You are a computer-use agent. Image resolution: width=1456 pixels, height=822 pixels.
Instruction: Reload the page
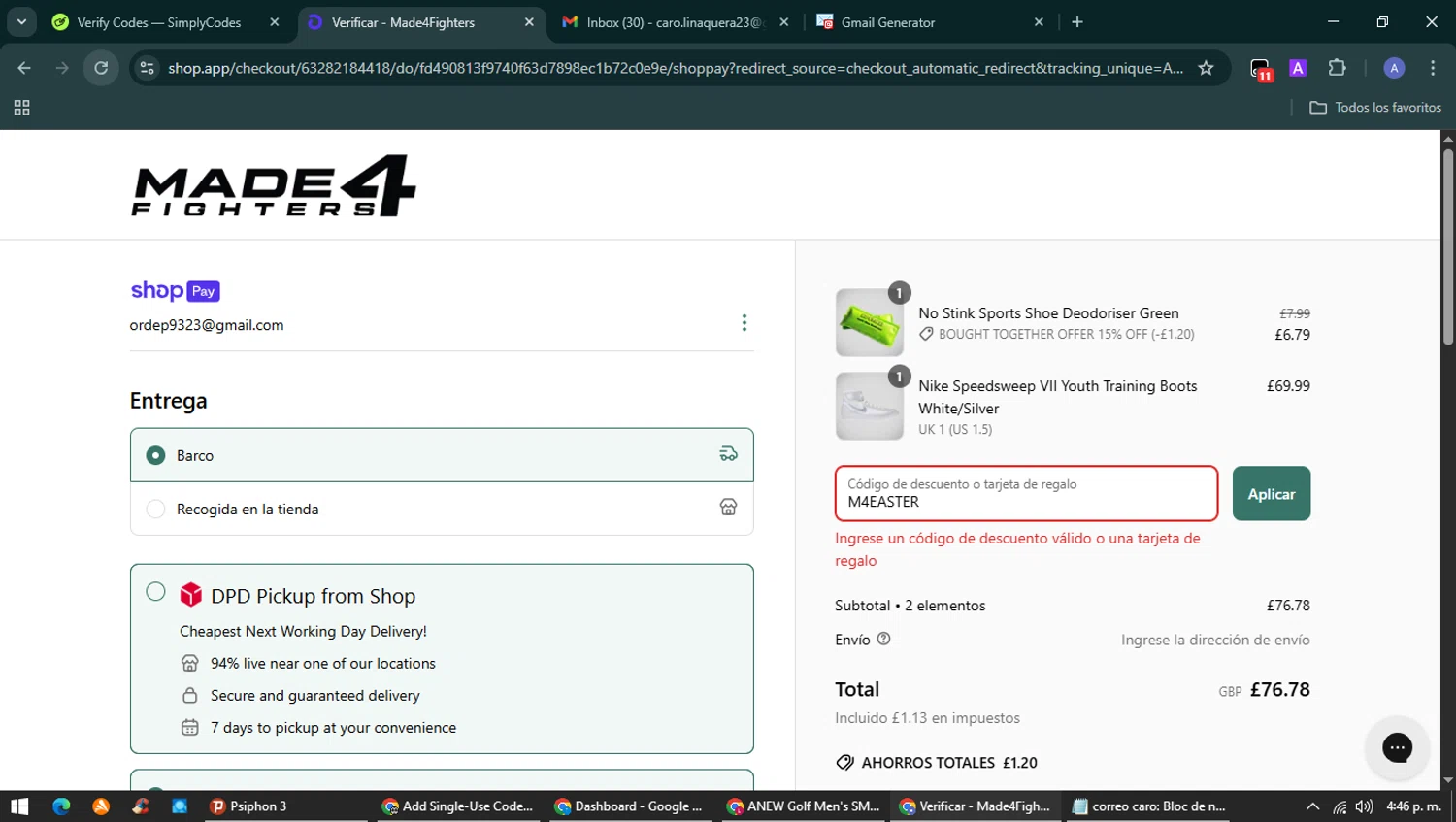pyautogui.click(x=101, y=68)
